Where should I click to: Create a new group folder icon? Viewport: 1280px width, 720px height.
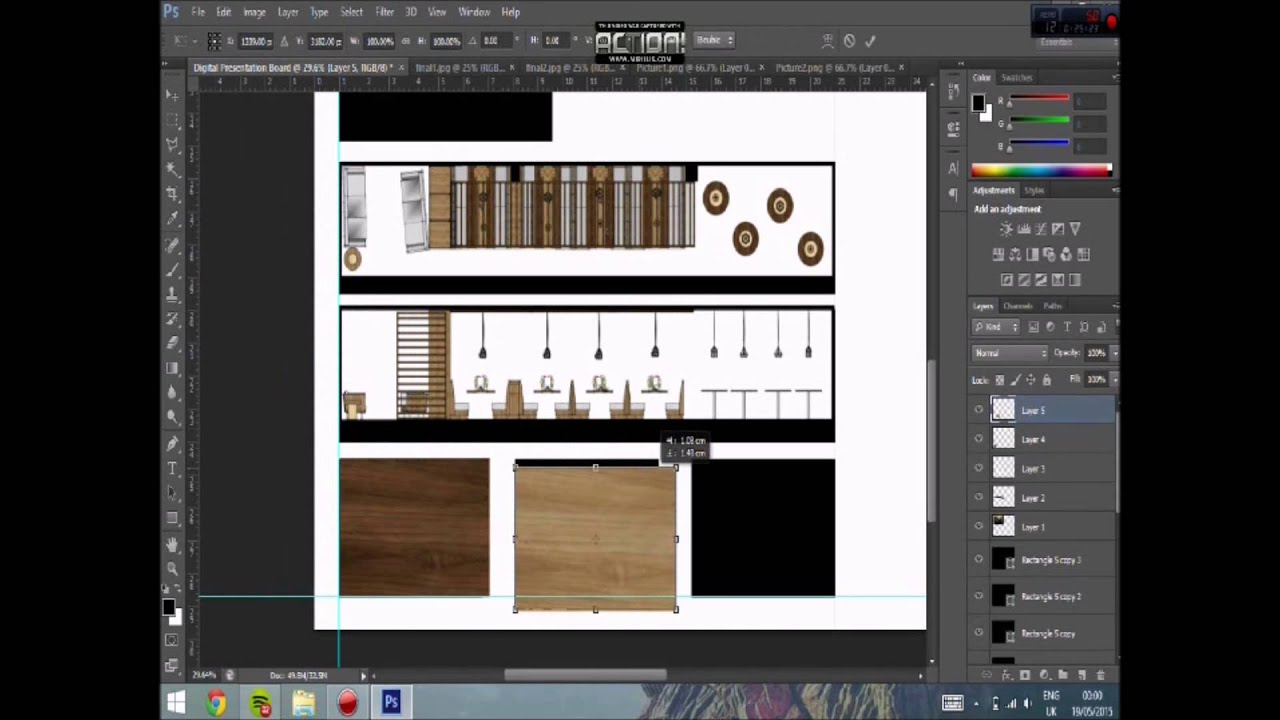click(x=1062, y=675)
